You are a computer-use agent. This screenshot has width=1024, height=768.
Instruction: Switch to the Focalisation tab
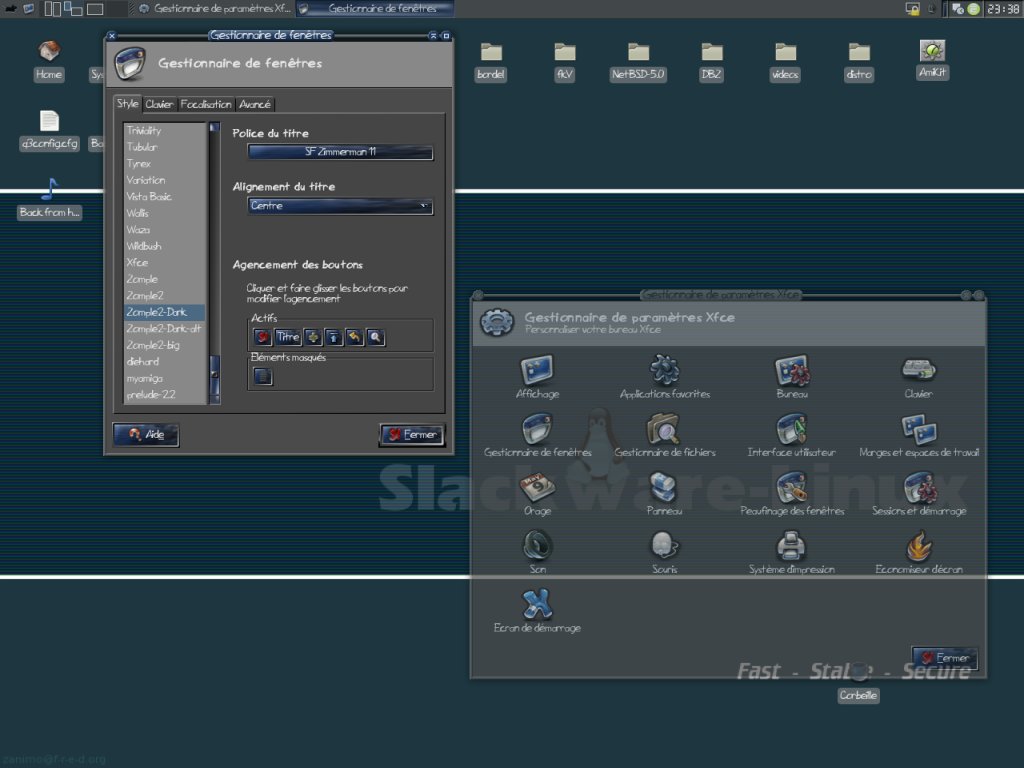(x=206, y=104)
